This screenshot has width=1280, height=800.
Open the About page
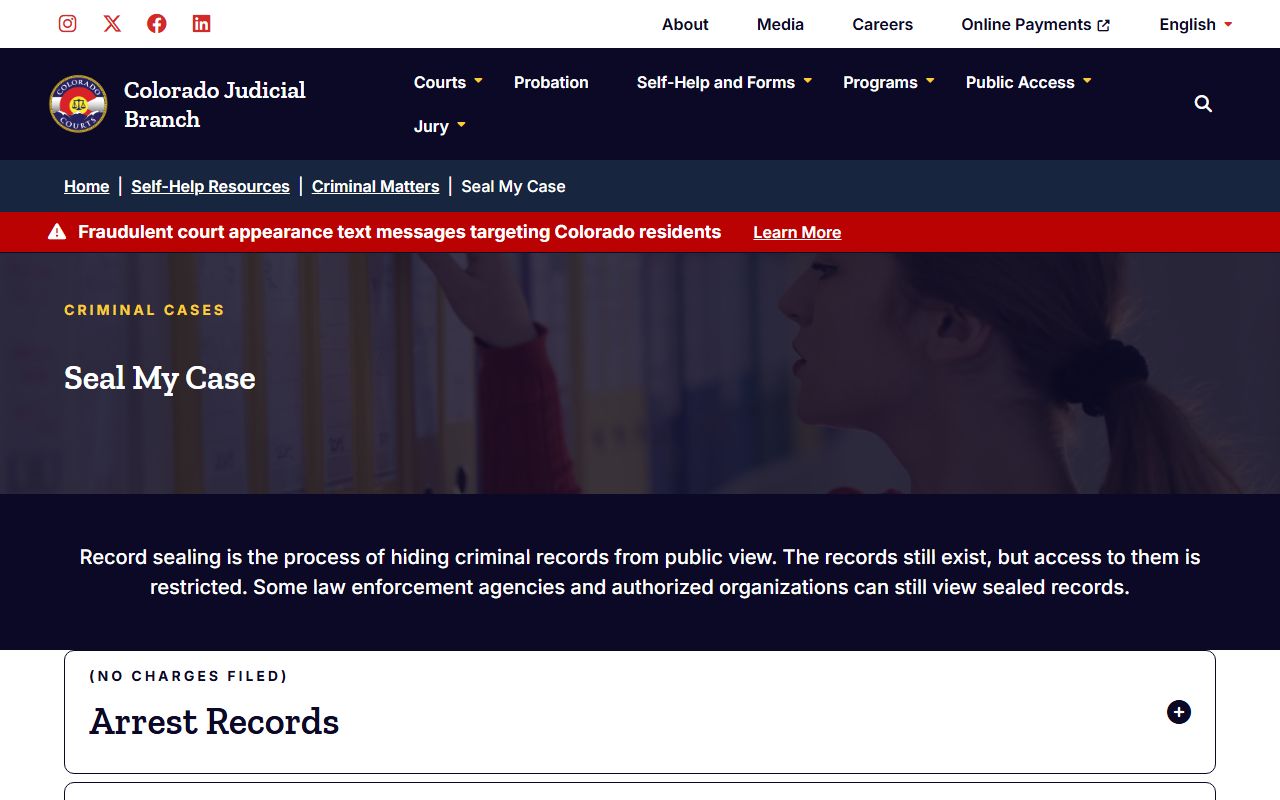point(685,24)
